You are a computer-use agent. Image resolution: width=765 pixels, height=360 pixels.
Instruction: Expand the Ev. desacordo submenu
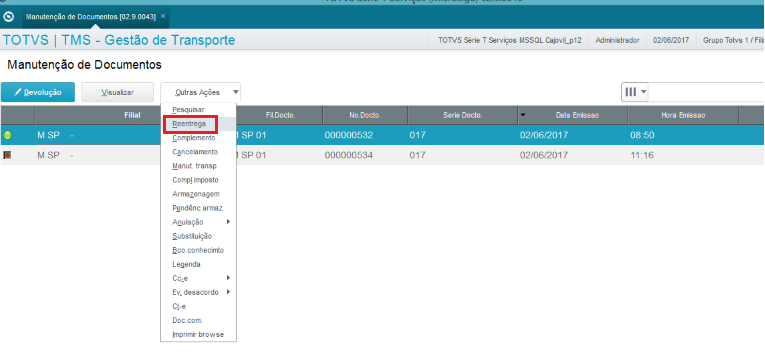pos(199,292)
